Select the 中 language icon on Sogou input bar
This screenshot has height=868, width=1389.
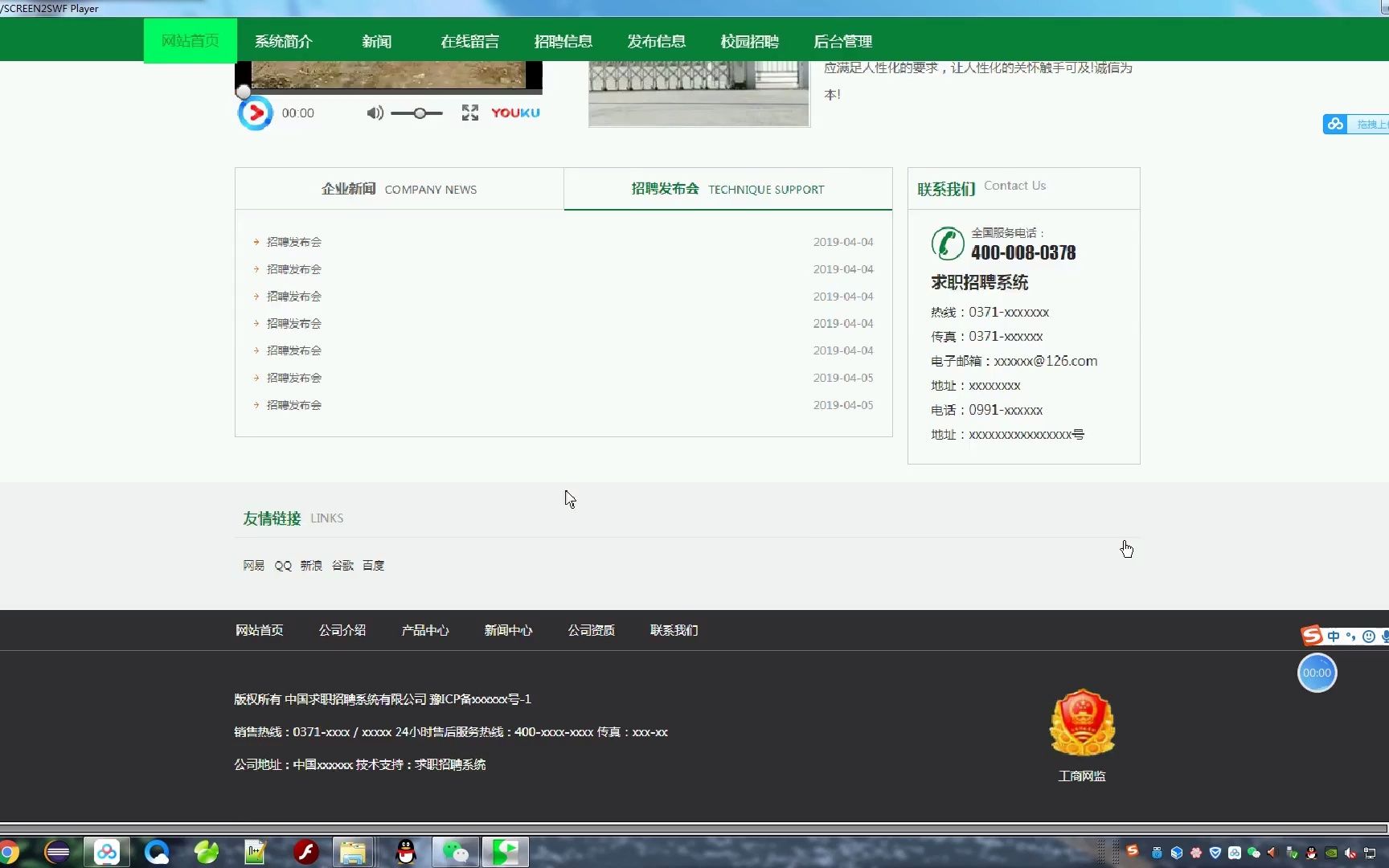1334,635
